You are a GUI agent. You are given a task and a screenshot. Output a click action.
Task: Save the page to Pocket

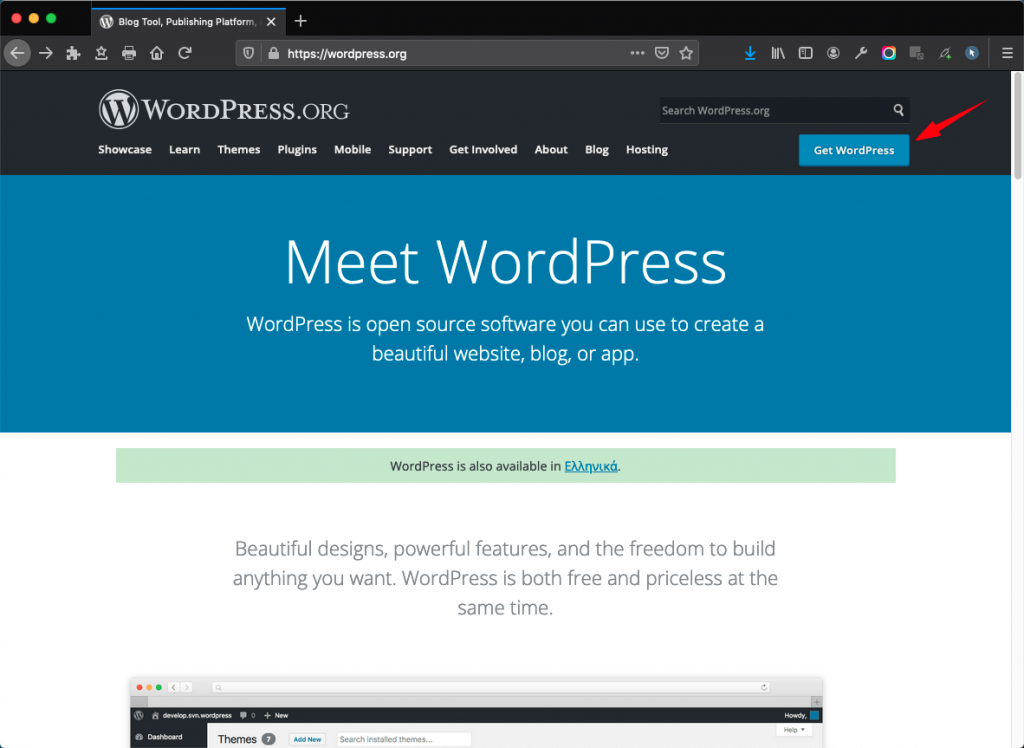click(x=662, y=53)
